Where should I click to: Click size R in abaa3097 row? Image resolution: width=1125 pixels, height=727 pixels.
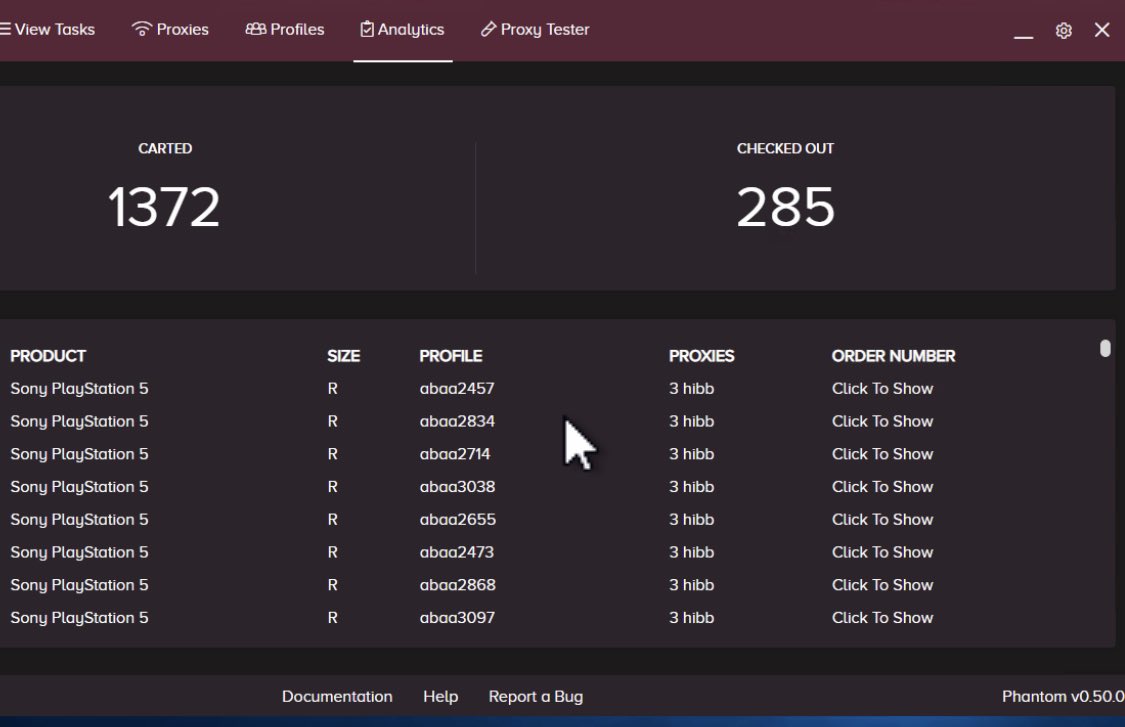click(x=332, y=618)
